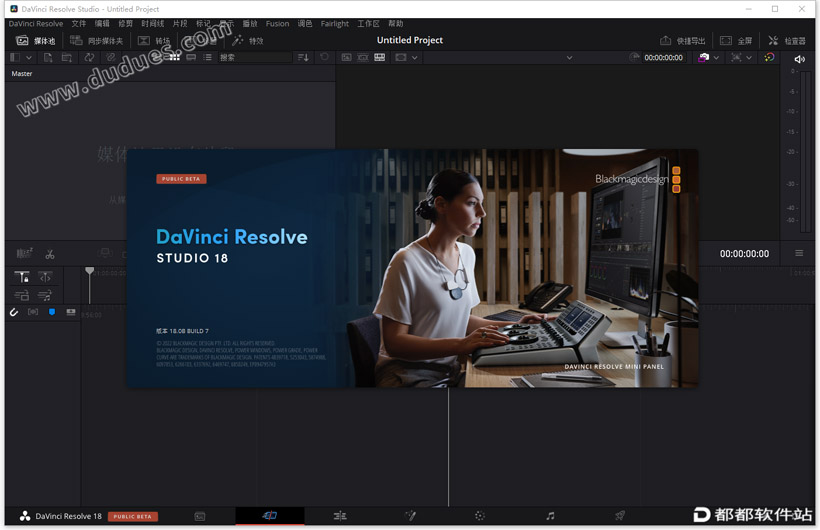Select the Master bin

tap(22, 74)
